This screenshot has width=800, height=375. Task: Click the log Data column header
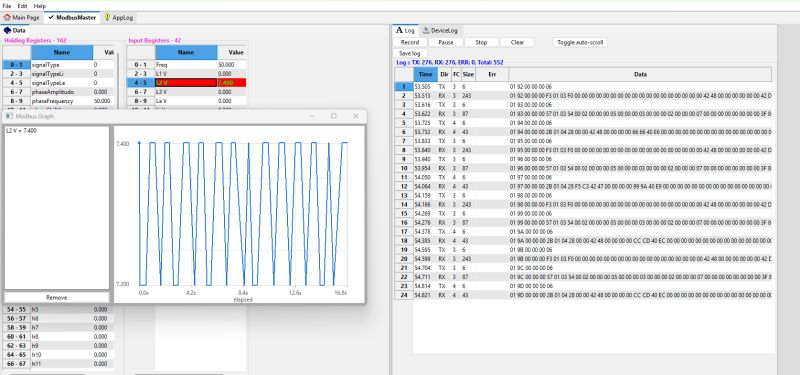640,74
